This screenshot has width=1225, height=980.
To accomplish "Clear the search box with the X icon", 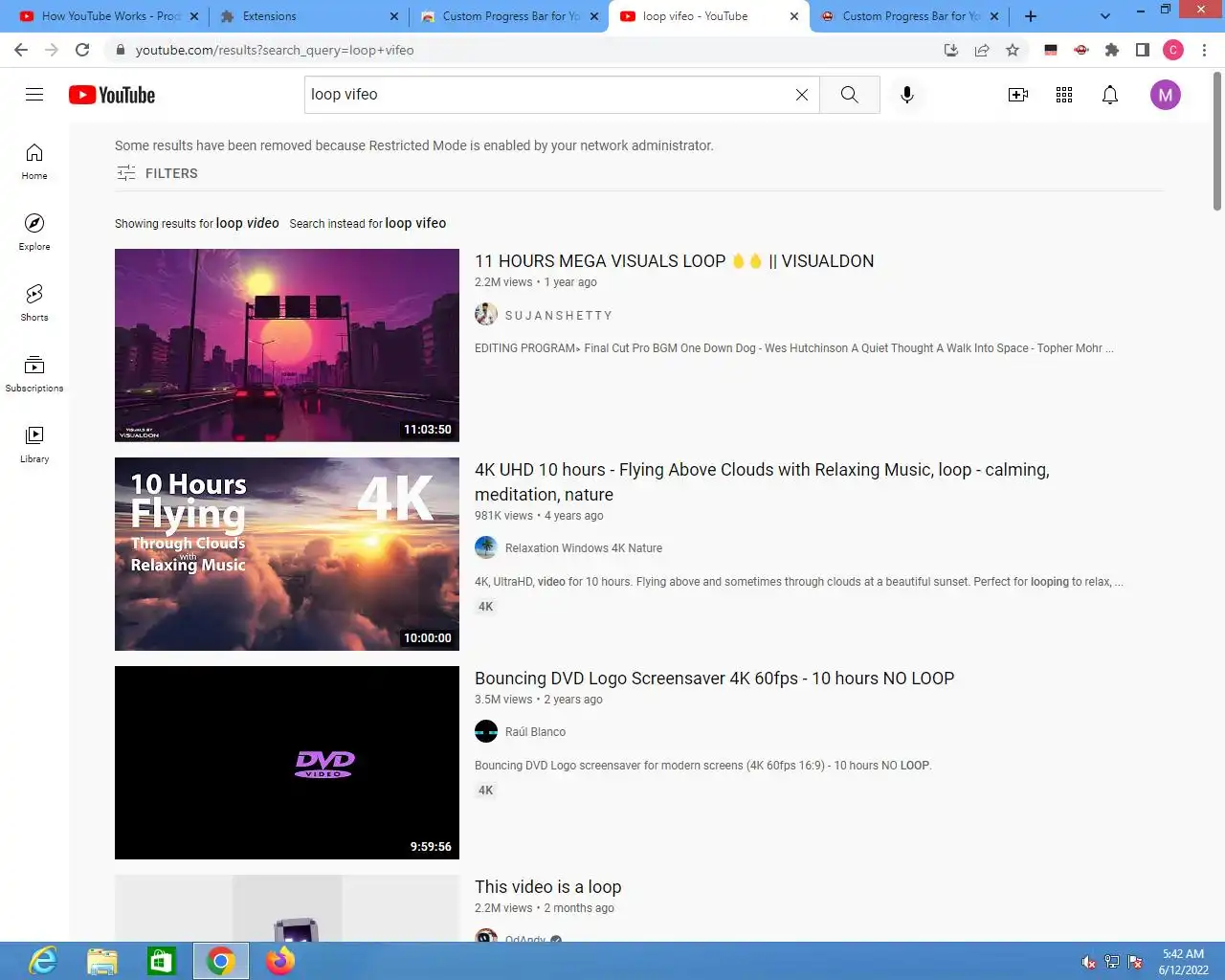I will pyautogui.click(x=802, y=95).
